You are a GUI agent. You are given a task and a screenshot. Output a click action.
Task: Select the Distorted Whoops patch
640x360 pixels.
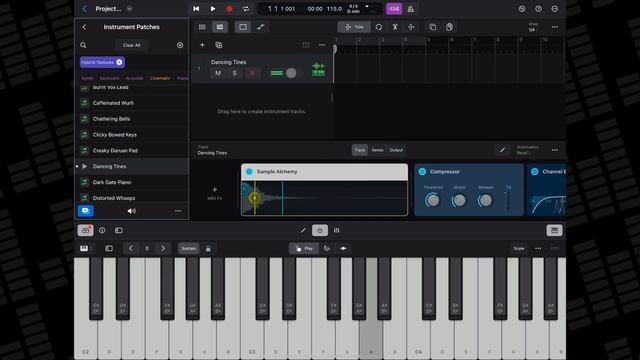(x=132, y=198)
